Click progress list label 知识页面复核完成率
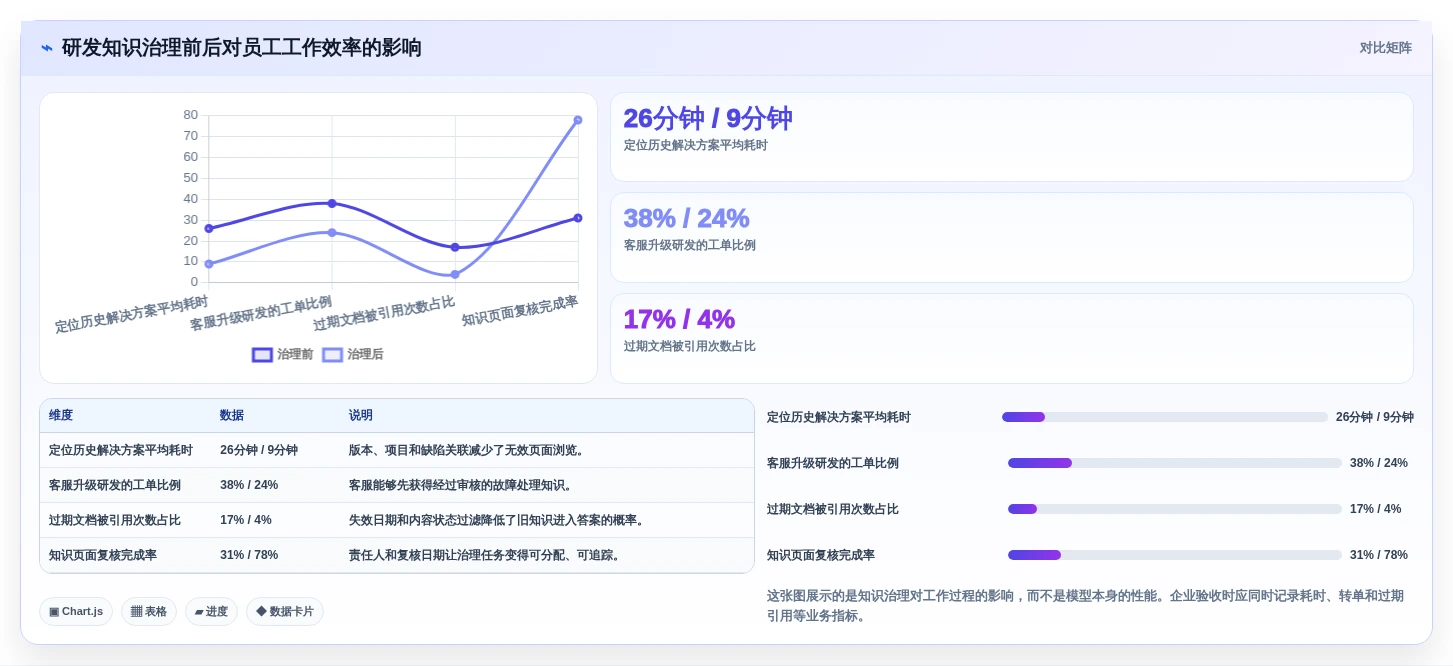 [x=821, y=555]
